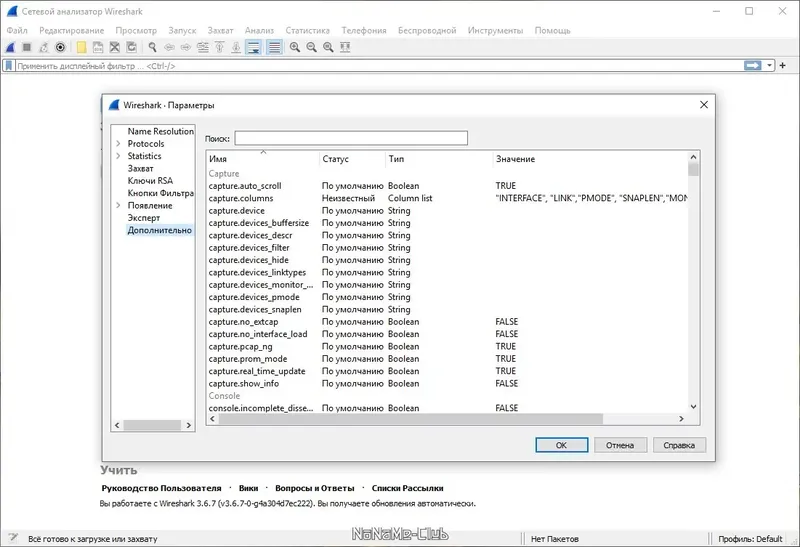The height and width of the screenshot is (547, 800).
Task: Click the preferences list scroll-down arrow
Action: point(693,407)
